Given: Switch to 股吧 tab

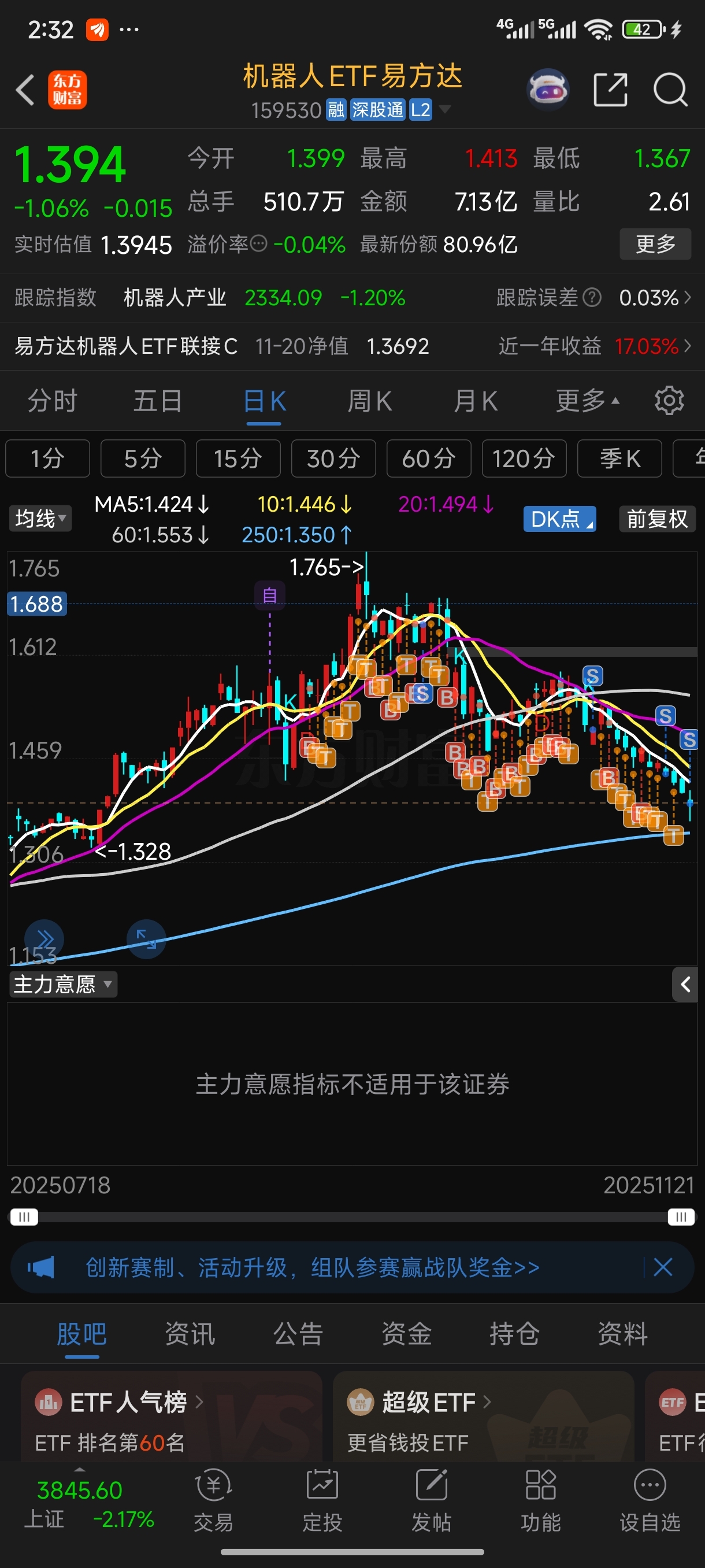Looking at the screenshot, I should point(82,1334).
